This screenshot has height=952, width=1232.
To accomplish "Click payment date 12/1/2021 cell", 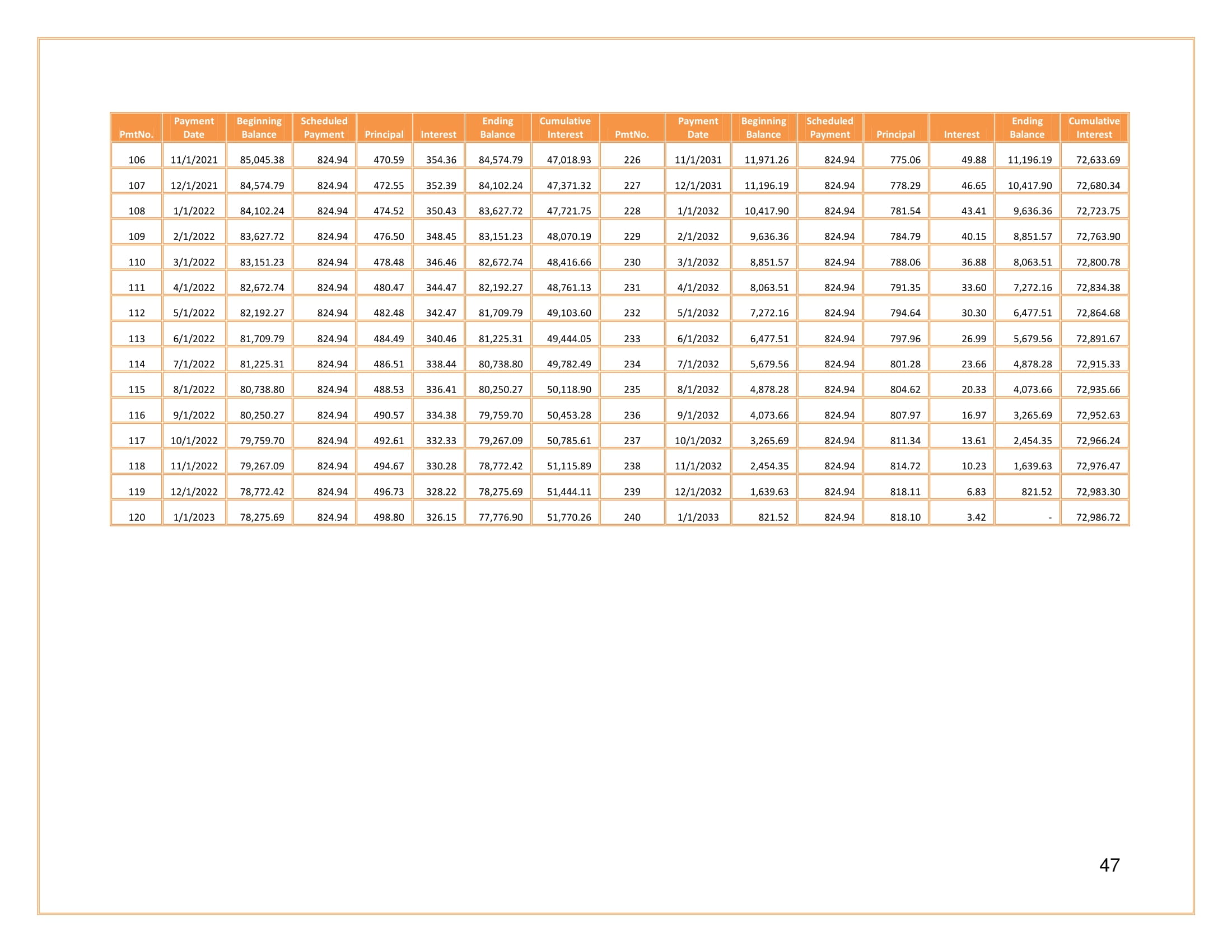I will coord(194,185).
